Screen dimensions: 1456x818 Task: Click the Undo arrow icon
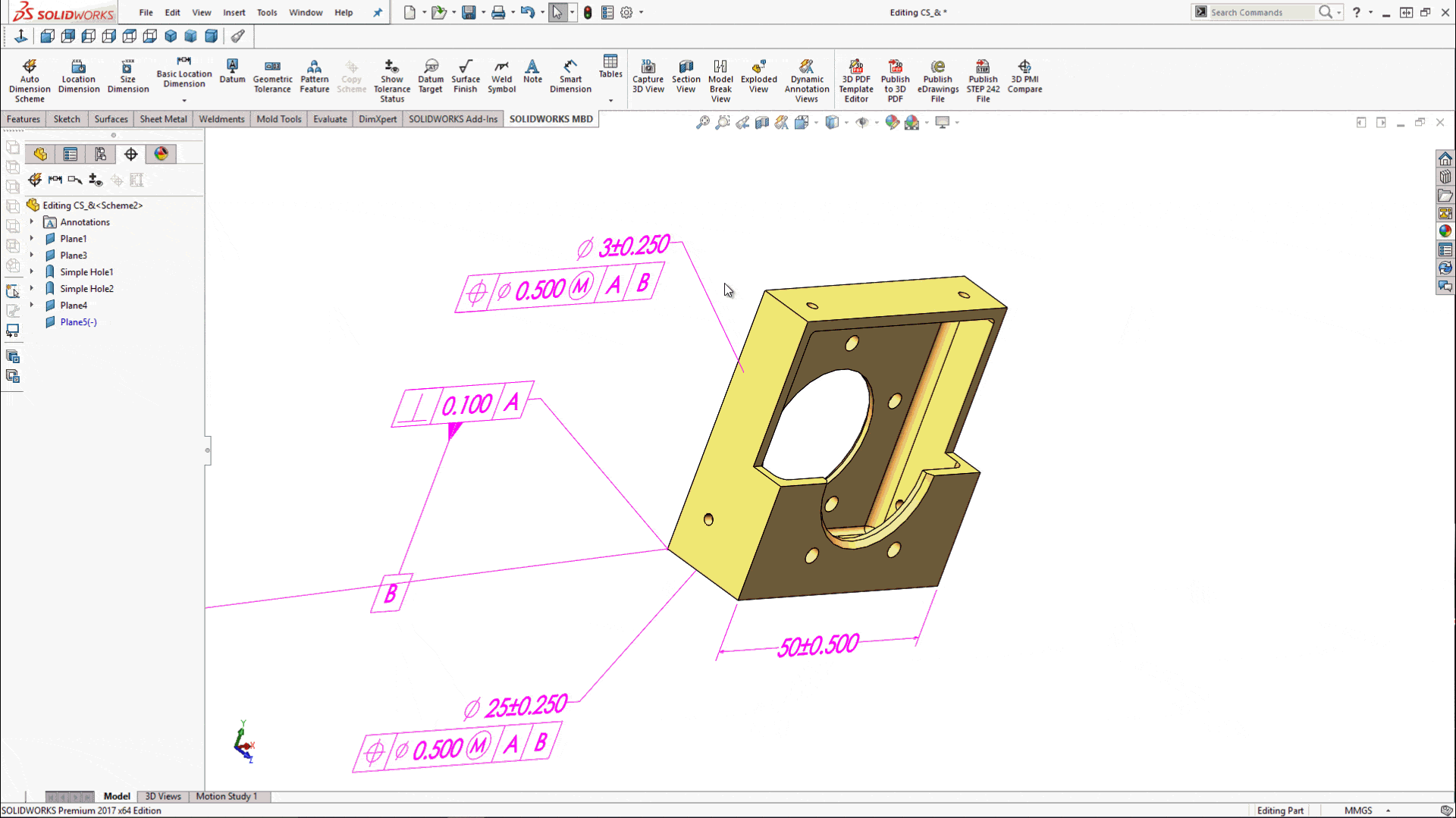pos(528,12)
